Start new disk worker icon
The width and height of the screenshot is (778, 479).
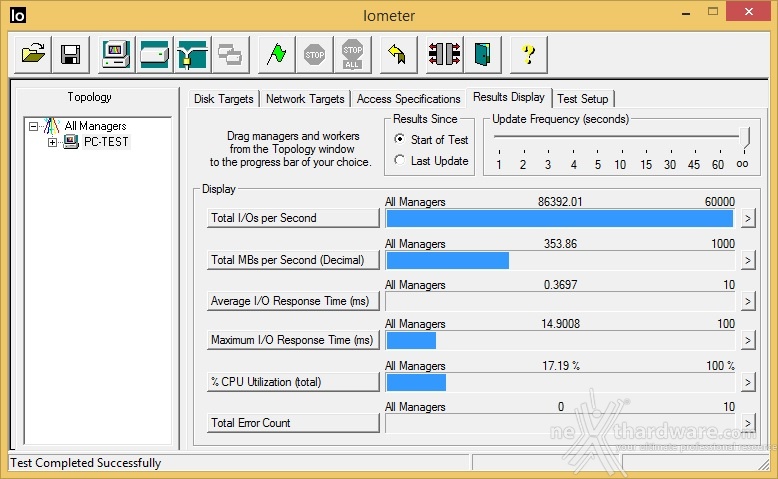tap(154, 54)
